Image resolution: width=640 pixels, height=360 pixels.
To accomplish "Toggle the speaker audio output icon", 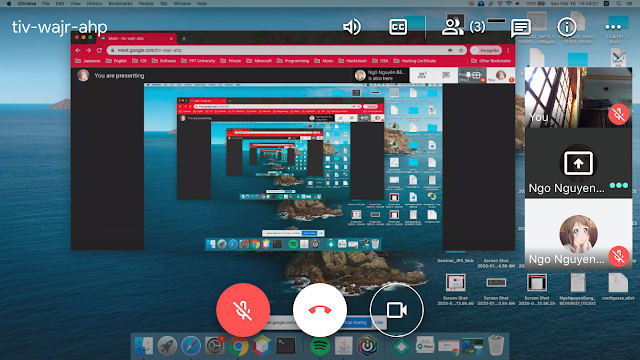I will point(351,27).
